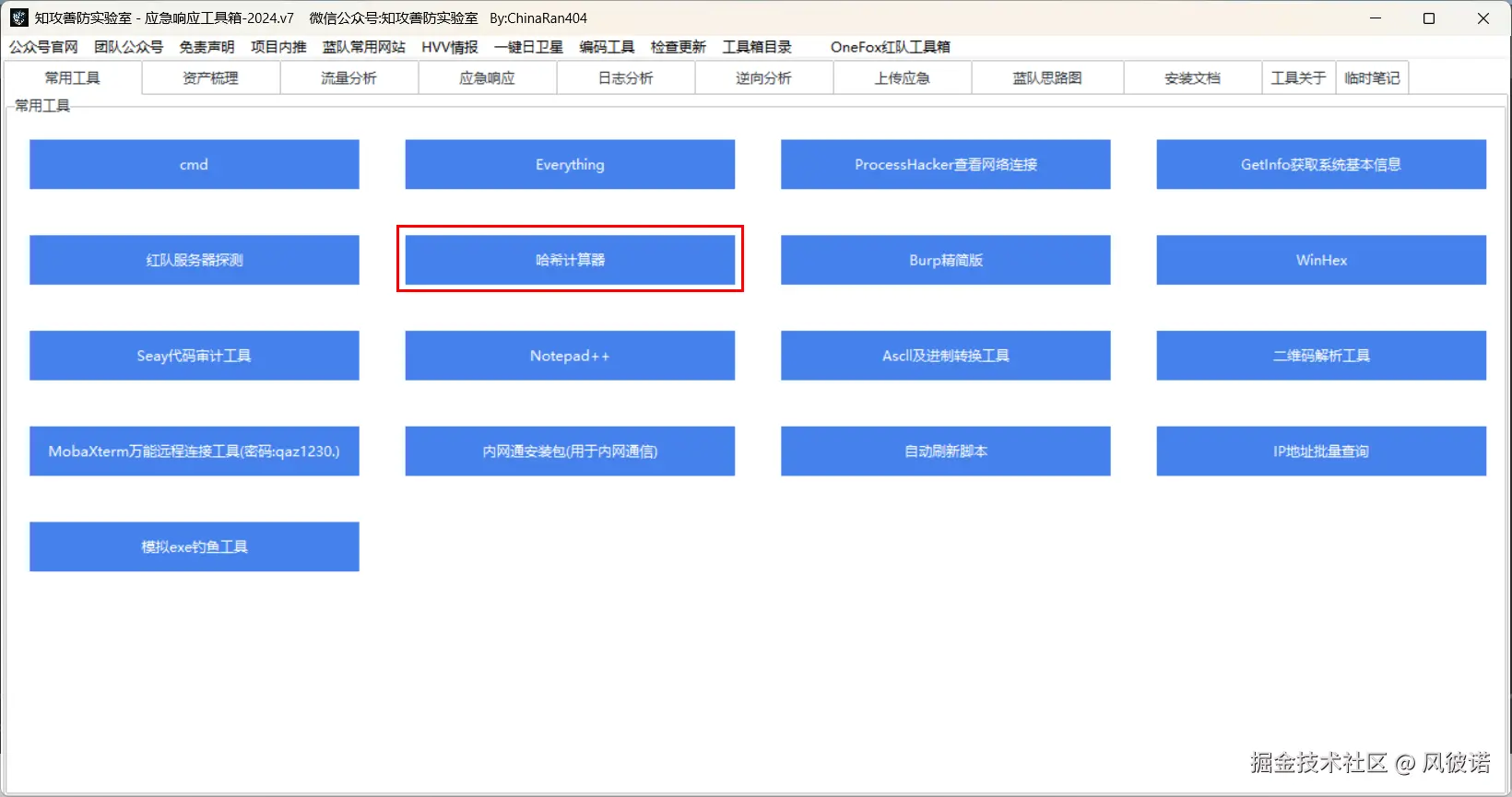The image size is (1512, 797).
Task: Open the 公众号官网 menu
Action: click(x=43, y=47)
